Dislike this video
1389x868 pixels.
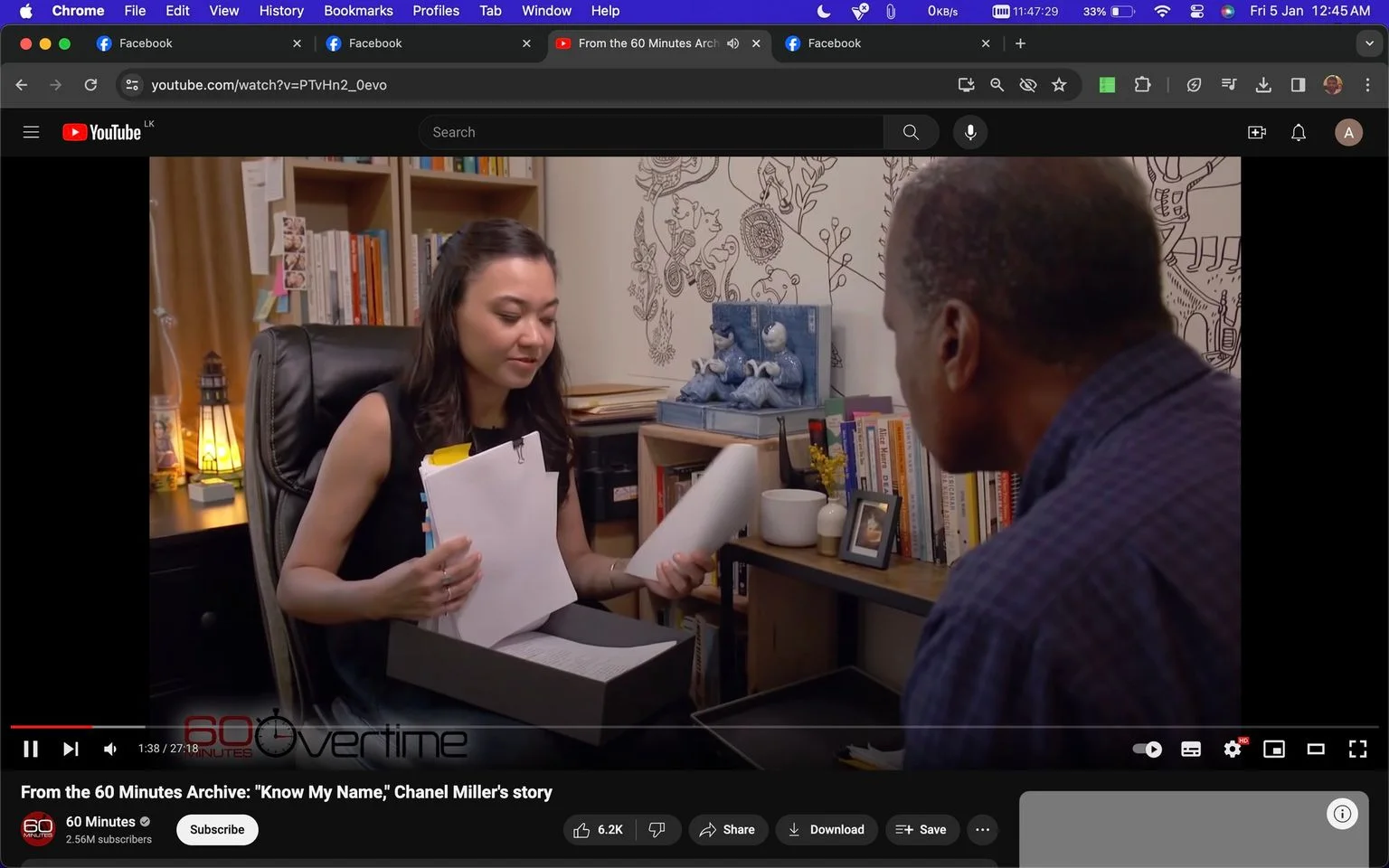657,829
